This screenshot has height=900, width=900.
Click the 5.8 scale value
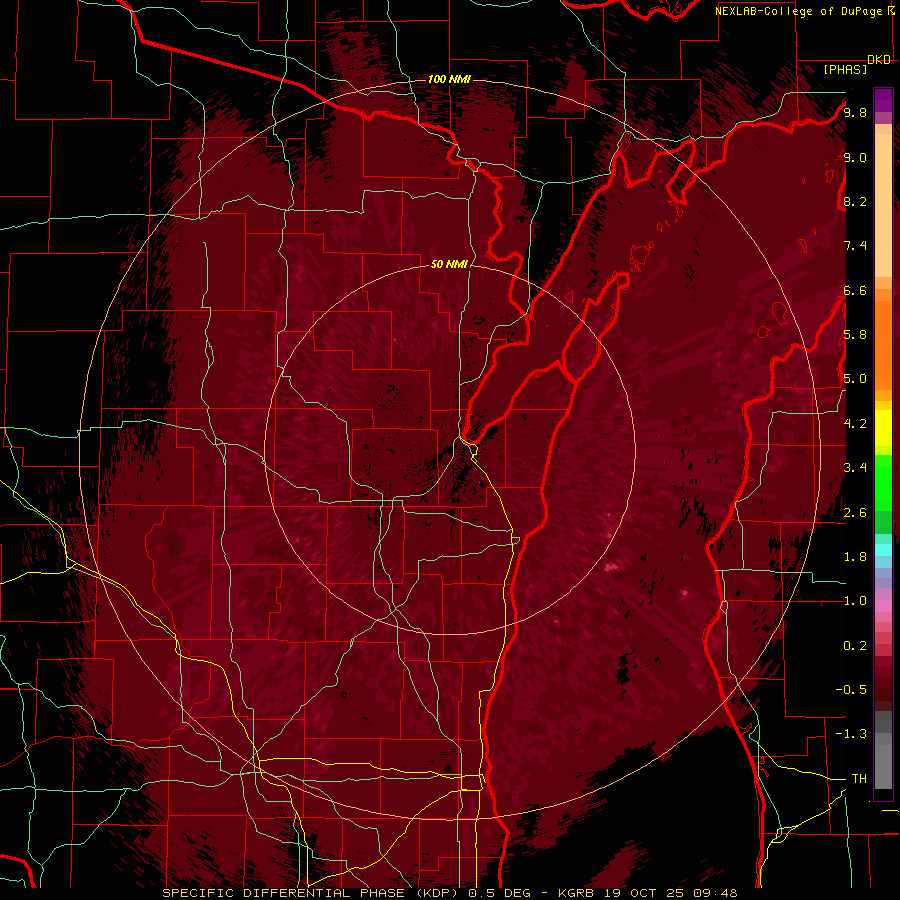[x=855, y=335]
